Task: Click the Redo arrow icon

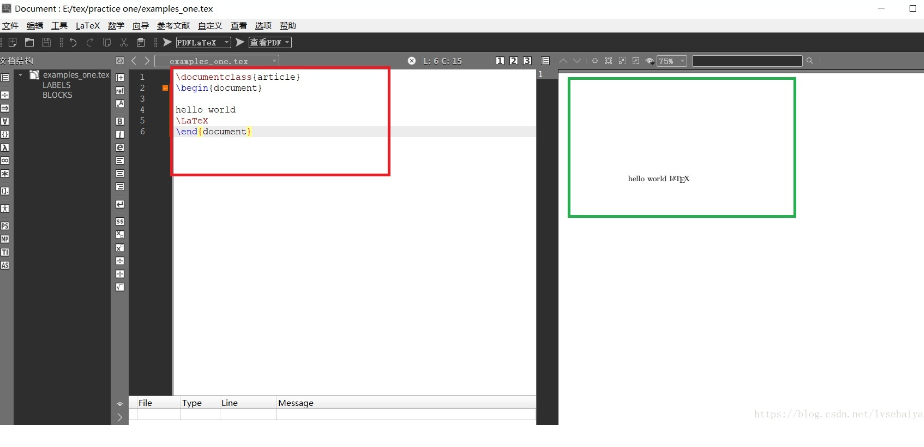Action: [x=90, y=42]
